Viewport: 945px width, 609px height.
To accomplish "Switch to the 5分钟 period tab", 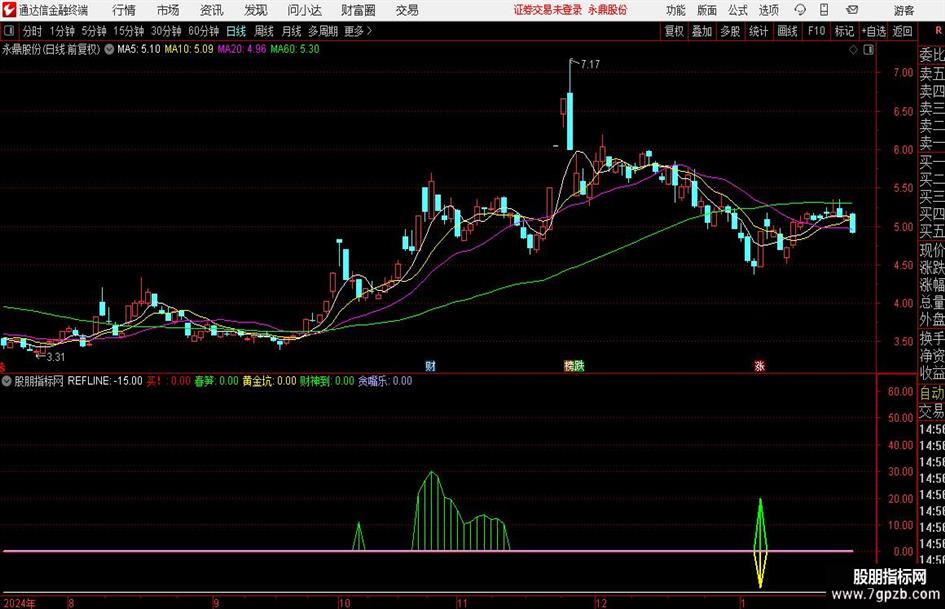I will [93, 31].
